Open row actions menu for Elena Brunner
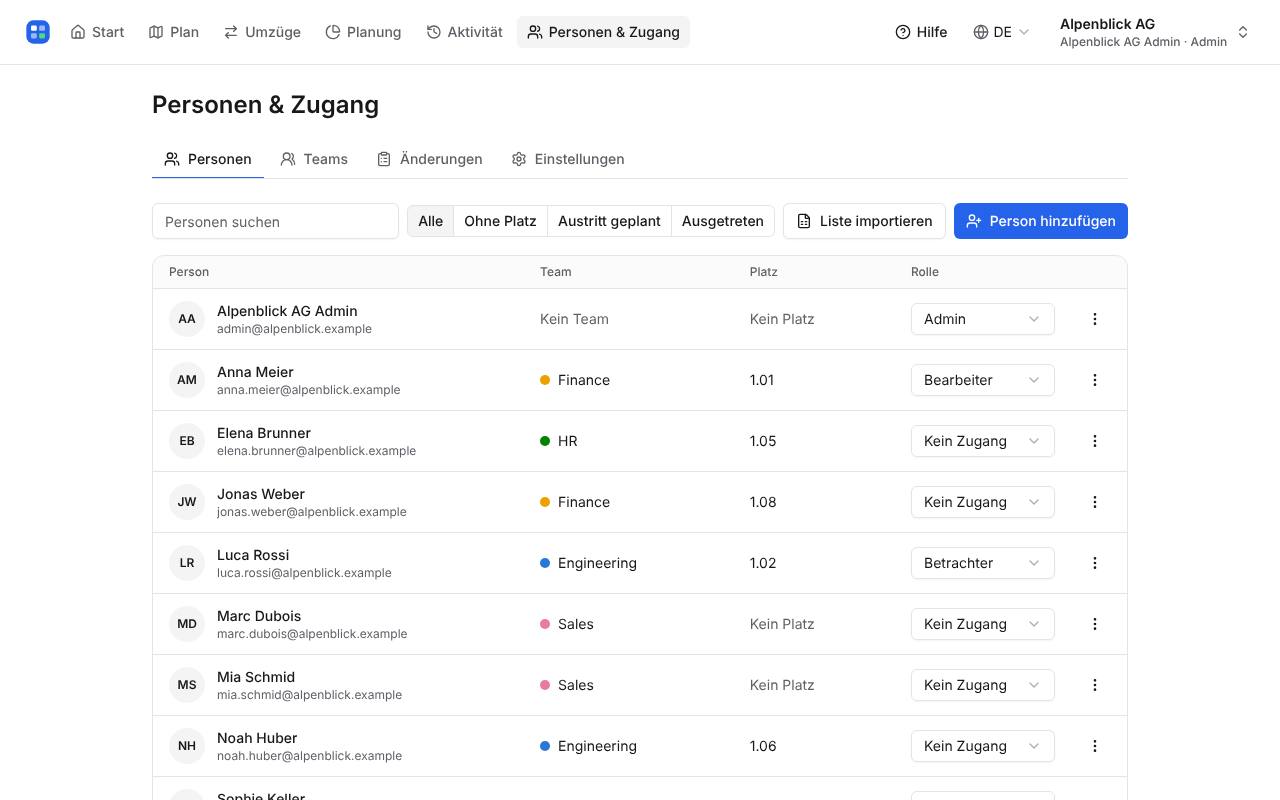Viewport: 1280px width, 800px height. point(1095,441)
